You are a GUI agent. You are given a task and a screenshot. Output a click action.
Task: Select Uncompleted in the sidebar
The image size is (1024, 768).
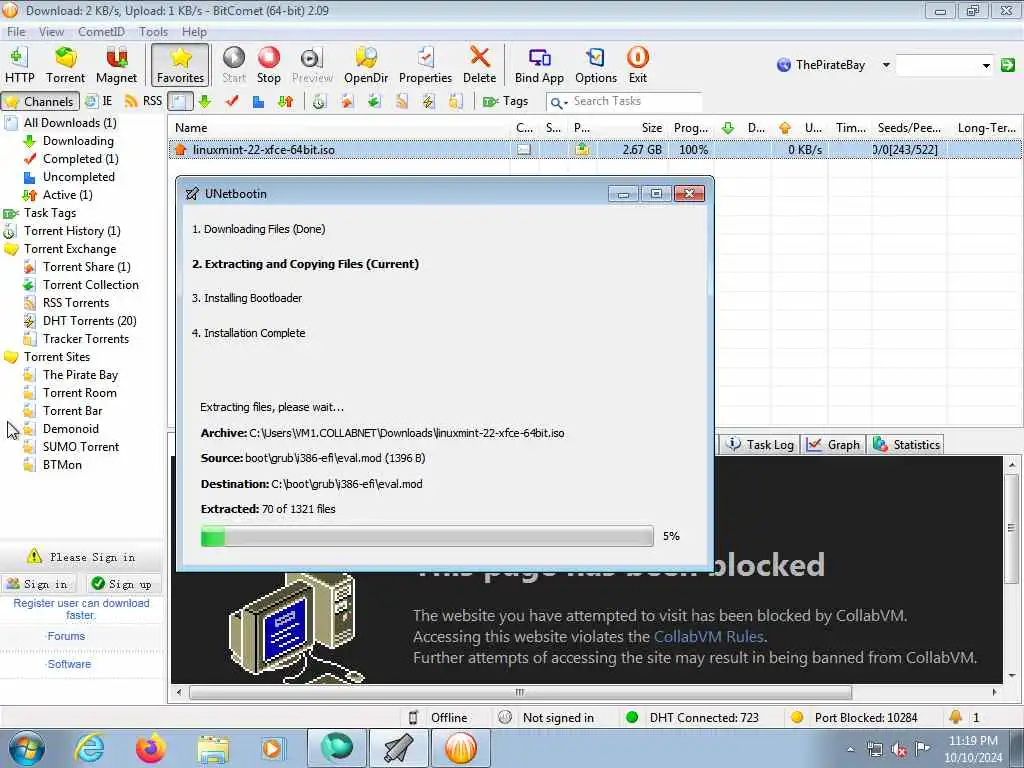coord(78,177)
